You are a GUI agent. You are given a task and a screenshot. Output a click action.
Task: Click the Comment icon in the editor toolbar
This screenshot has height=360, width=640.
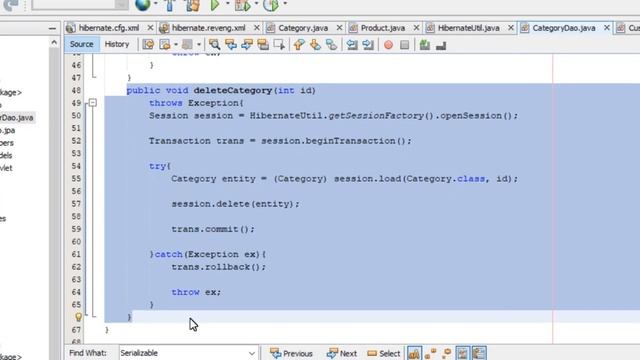click(424, 44)
